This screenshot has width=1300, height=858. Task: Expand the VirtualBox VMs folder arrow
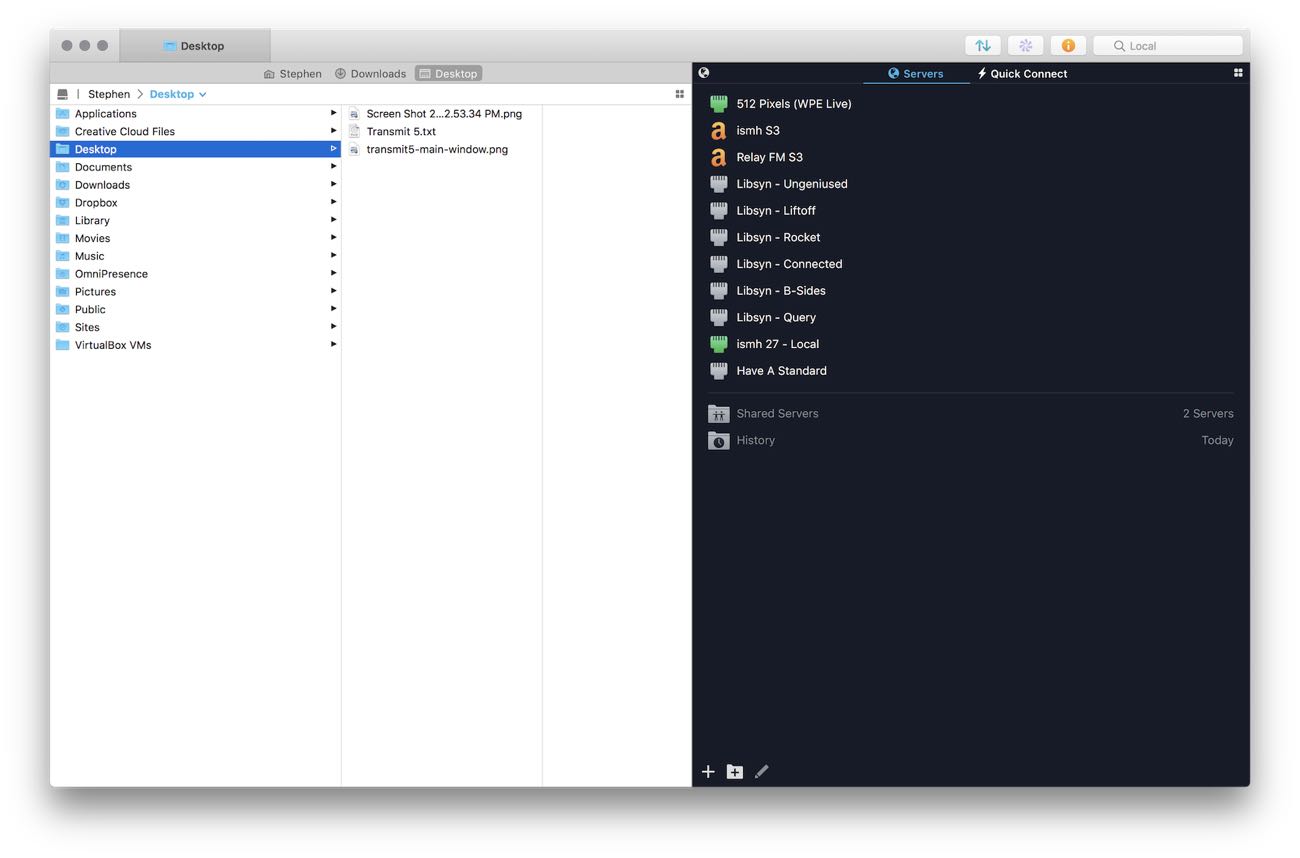[334, 345]
